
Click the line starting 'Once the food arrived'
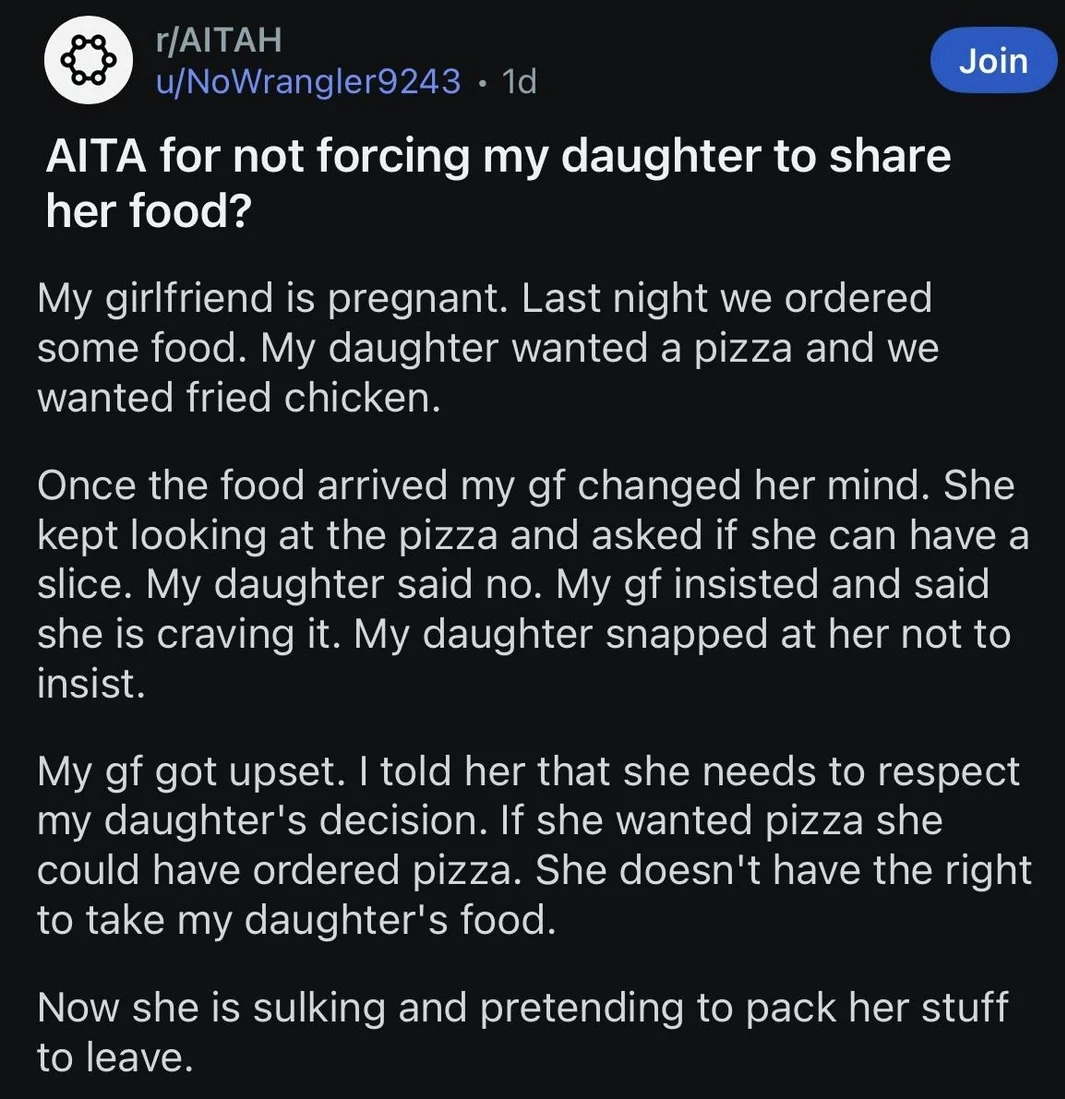click(x=526, y=485)
